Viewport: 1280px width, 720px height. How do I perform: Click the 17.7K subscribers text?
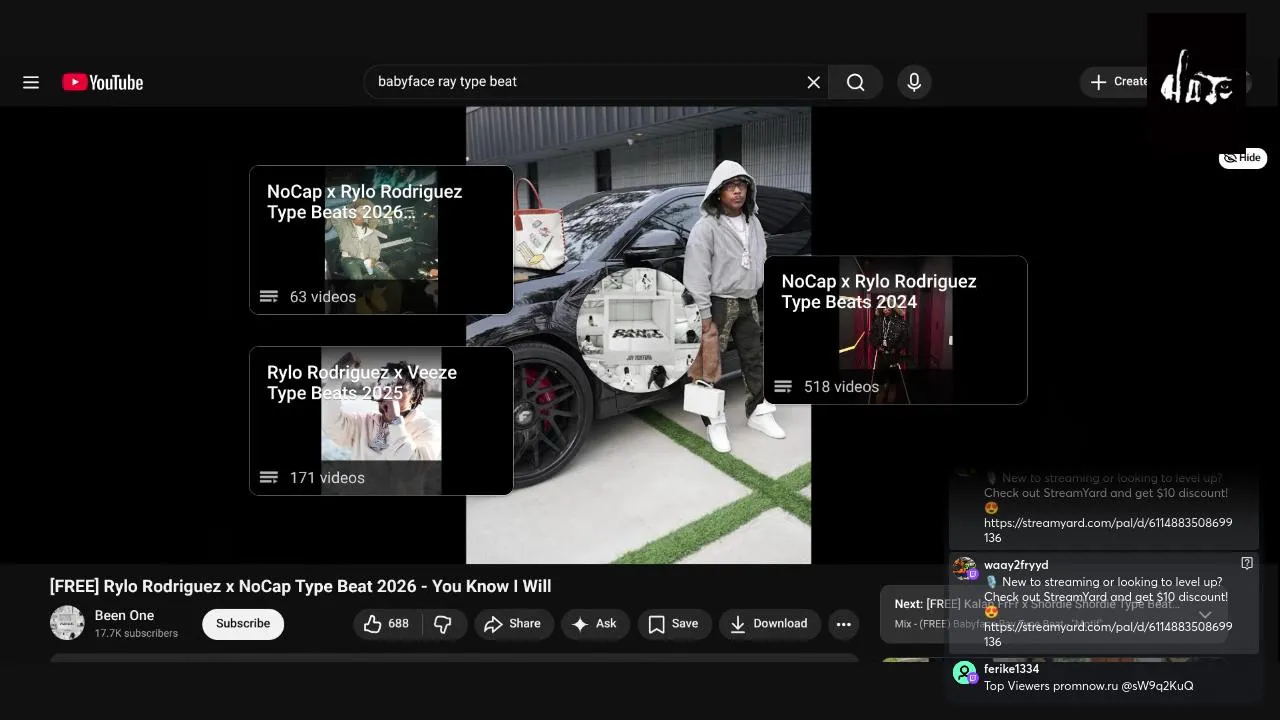(136, 634)
